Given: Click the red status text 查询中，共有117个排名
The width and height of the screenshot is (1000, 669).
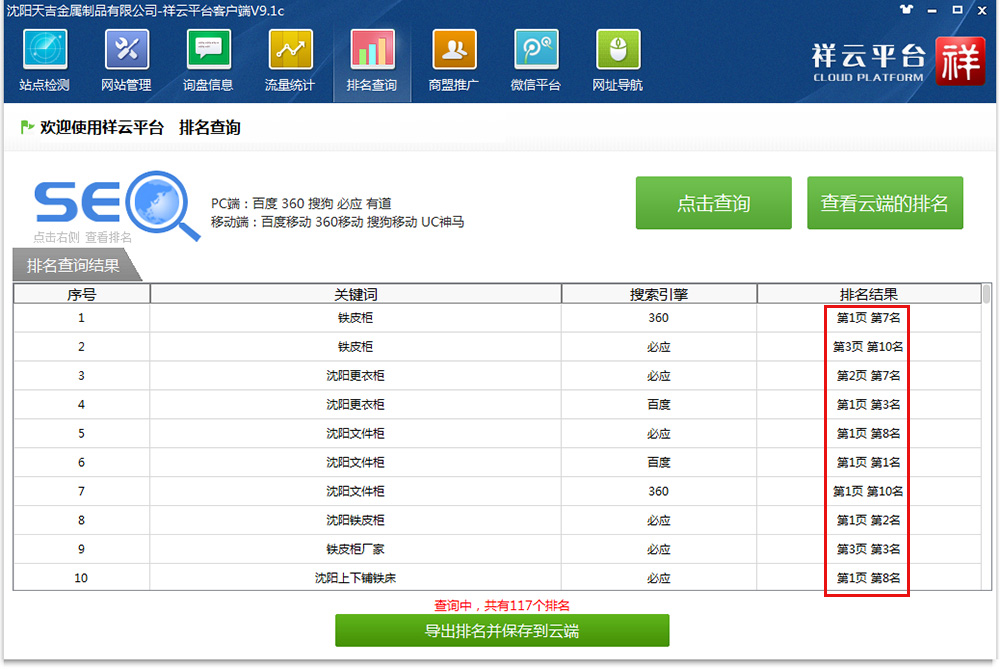Looking at the screenshot, I should [502, 605].
